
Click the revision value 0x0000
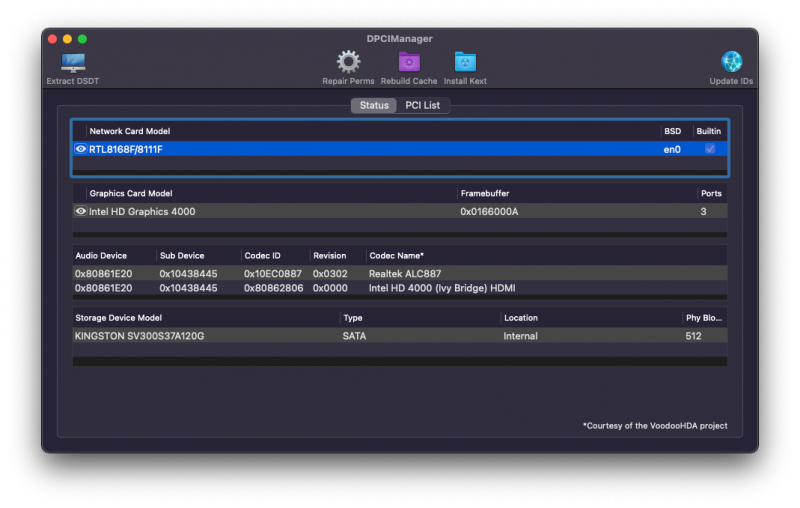point(330,288)
